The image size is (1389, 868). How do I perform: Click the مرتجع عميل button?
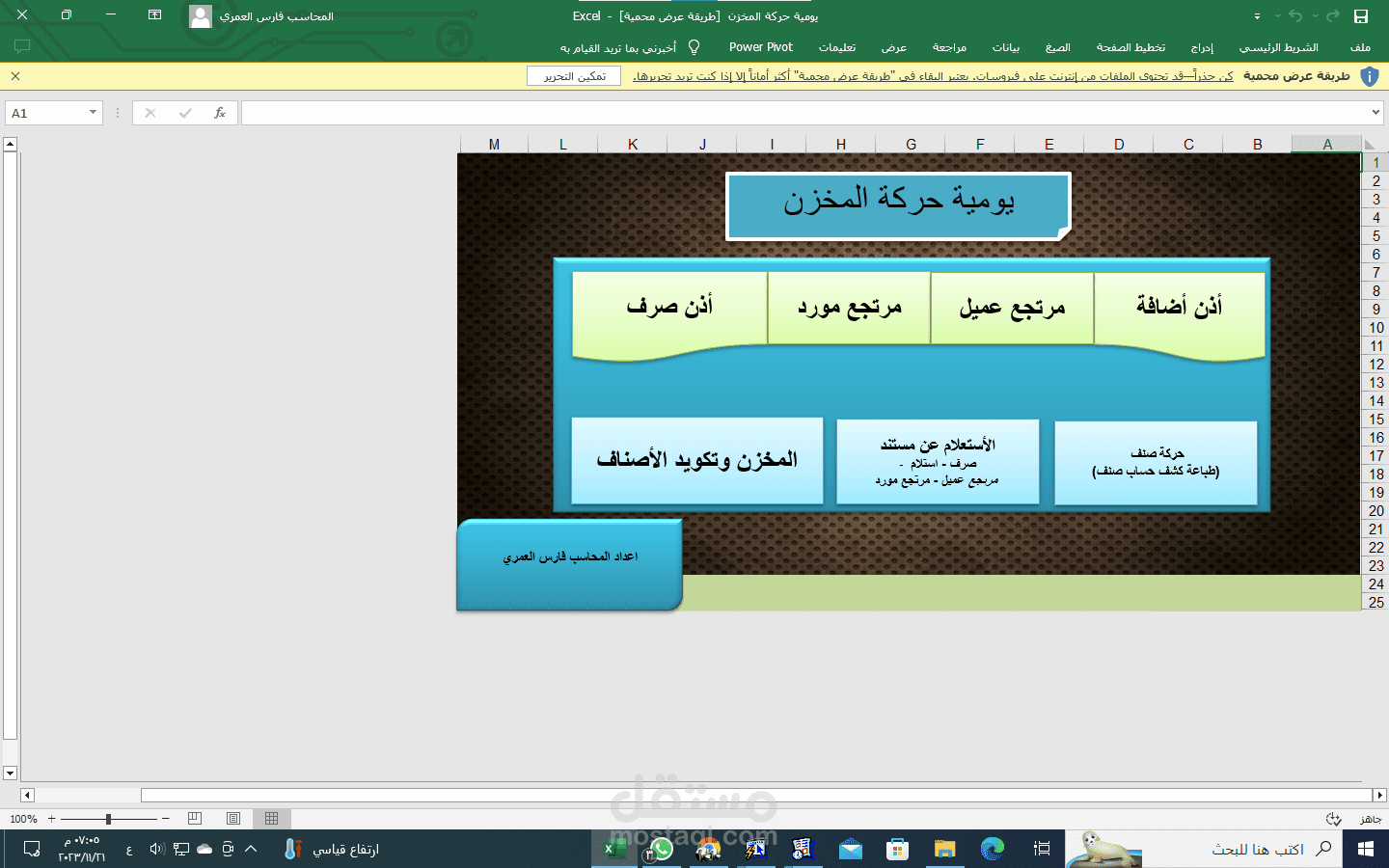coord(1012,308)
